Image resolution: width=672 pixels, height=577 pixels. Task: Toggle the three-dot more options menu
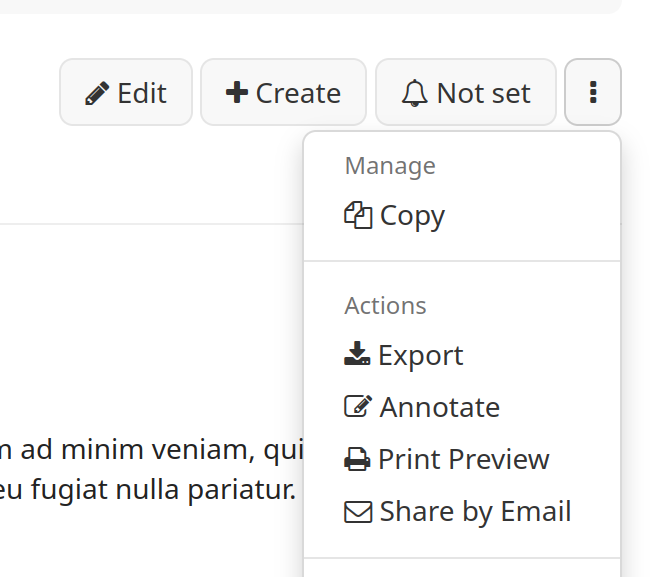tap(593, 93)
